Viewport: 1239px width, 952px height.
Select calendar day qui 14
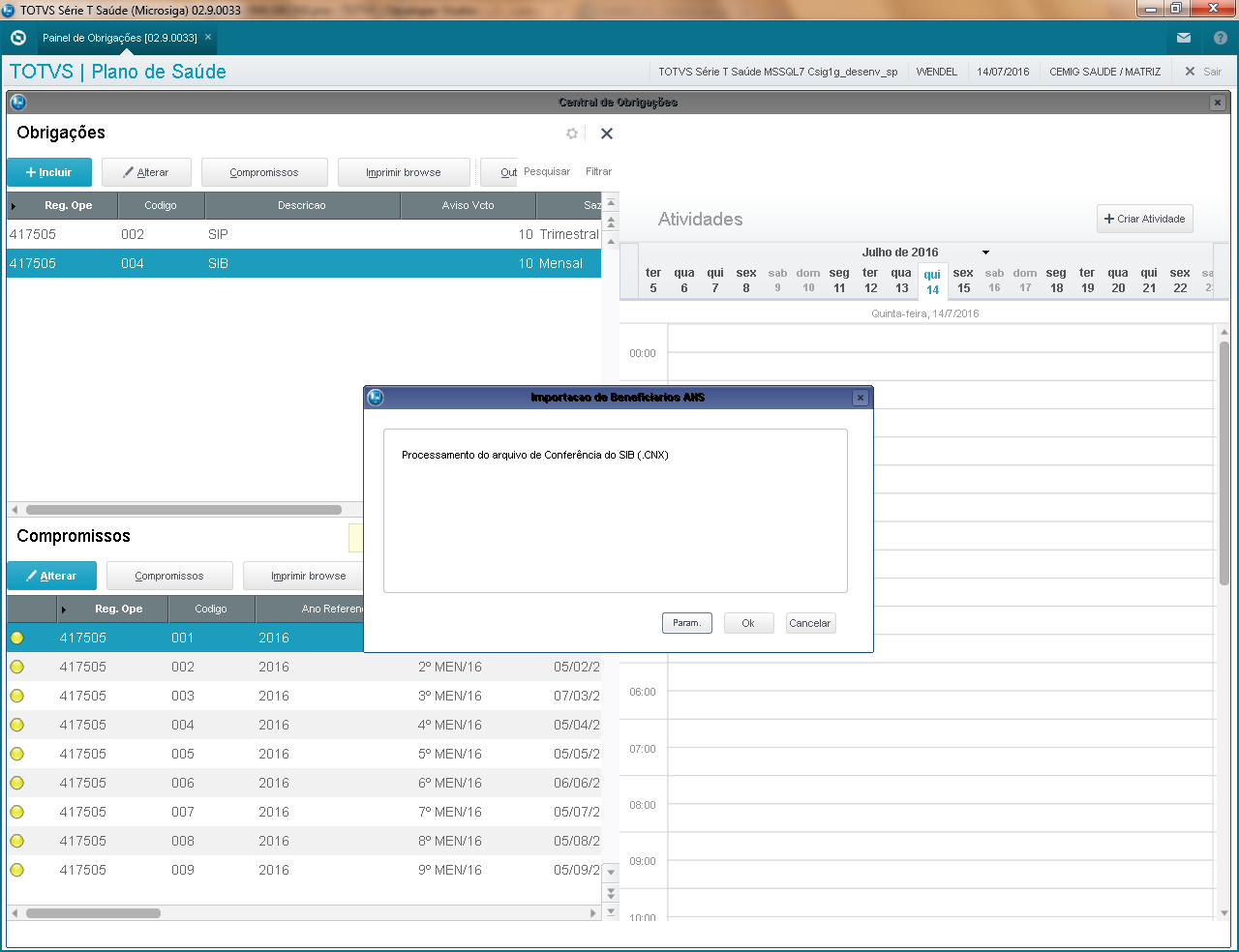[x=932, y=282]
